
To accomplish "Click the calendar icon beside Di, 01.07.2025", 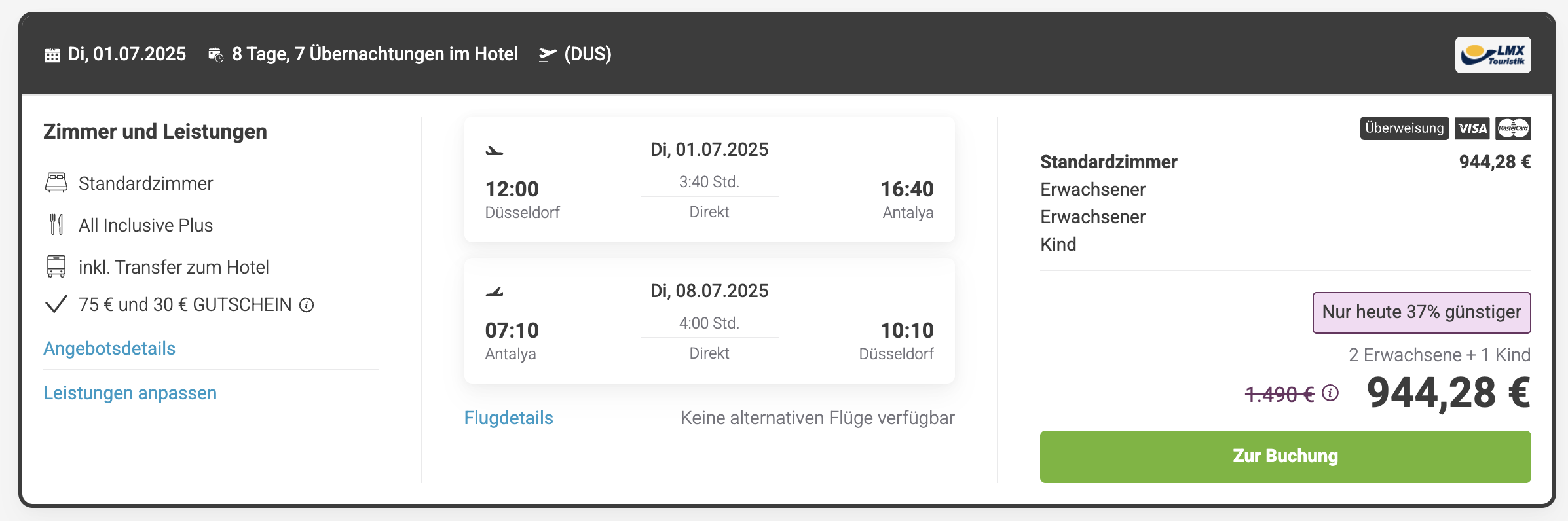I will (x=52, y=55).
